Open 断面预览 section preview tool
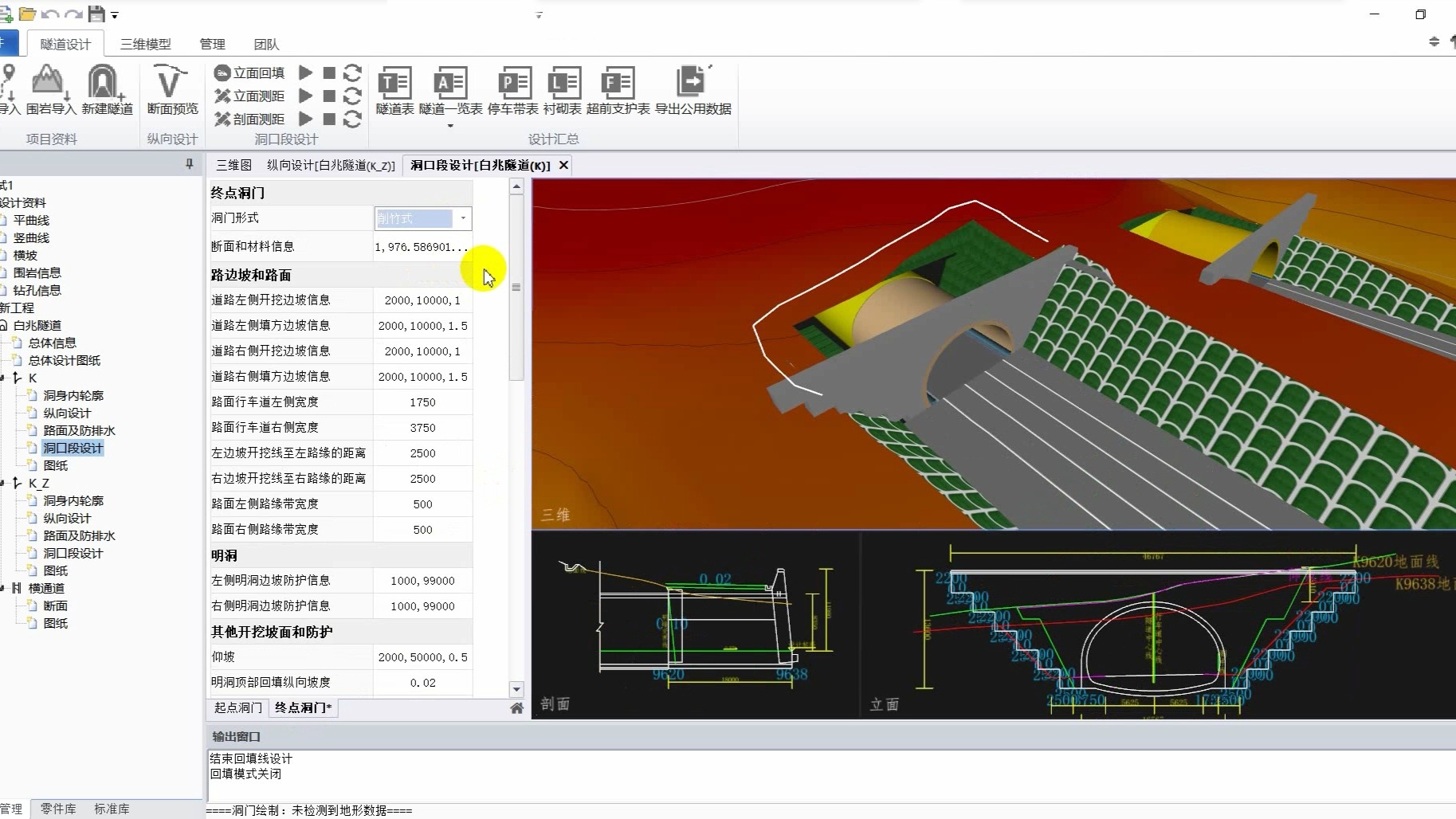The height and width of the screenshot is (819, 1456). pos(171,82)
